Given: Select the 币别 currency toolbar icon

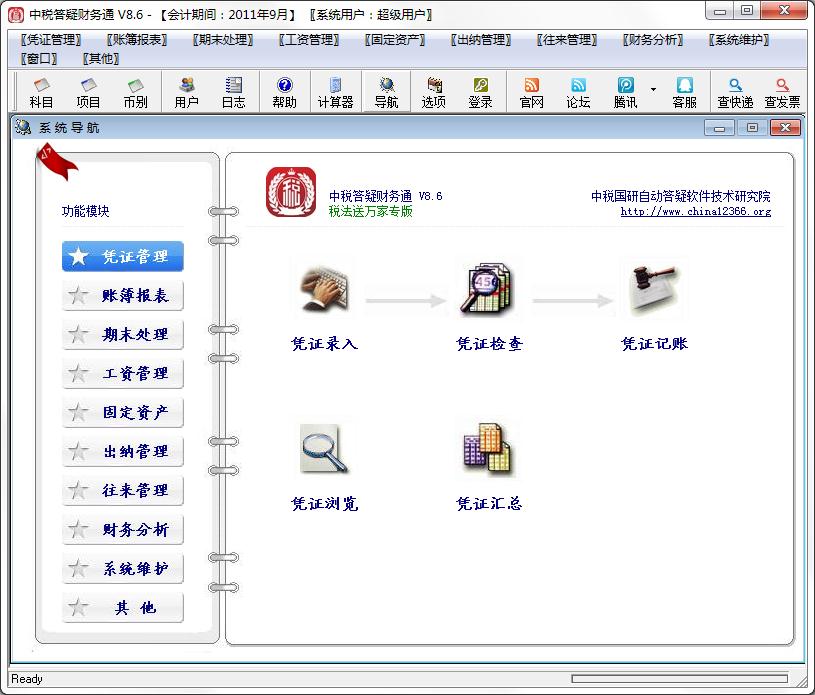Looking at the screenshot, I should coord(135,93).
